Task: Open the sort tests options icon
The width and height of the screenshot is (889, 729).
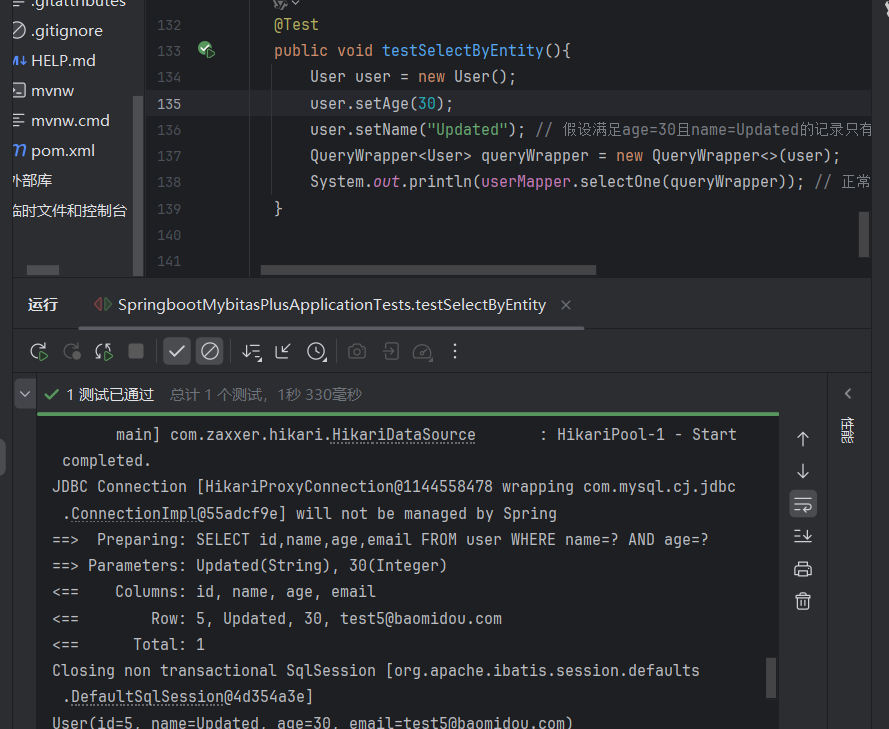Action: pos(251,352)
